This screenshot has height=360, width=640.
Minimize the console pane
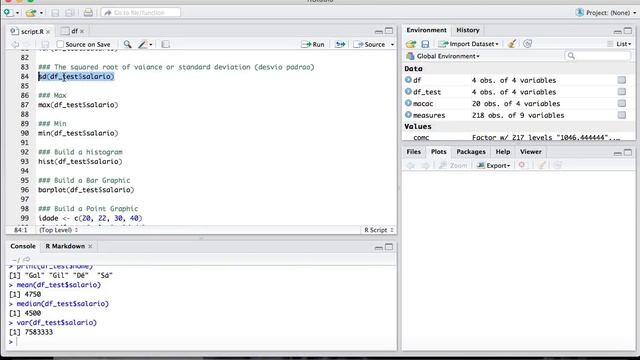click(x=378, y=247)
